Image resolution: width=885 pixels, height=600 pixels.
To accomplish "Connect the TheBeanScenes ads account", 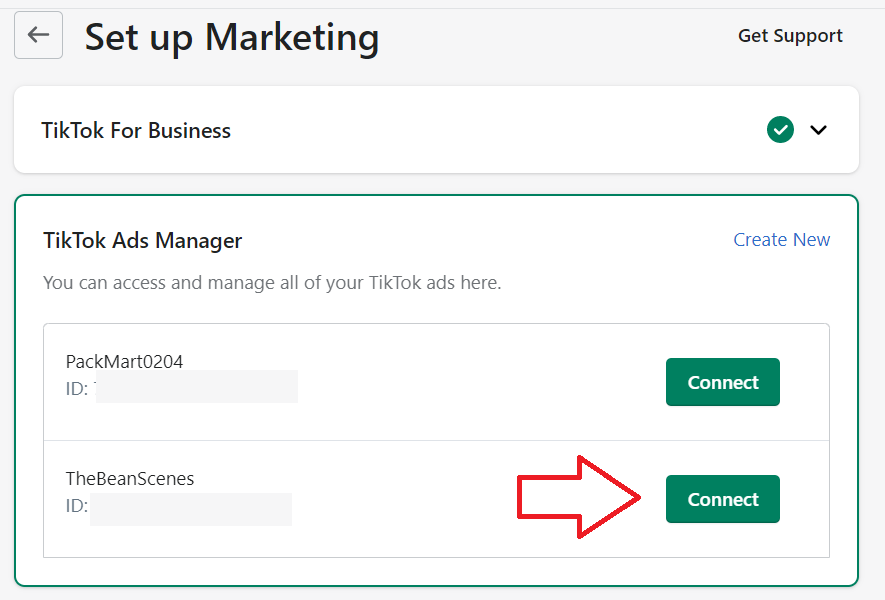I will click(722, 499).
